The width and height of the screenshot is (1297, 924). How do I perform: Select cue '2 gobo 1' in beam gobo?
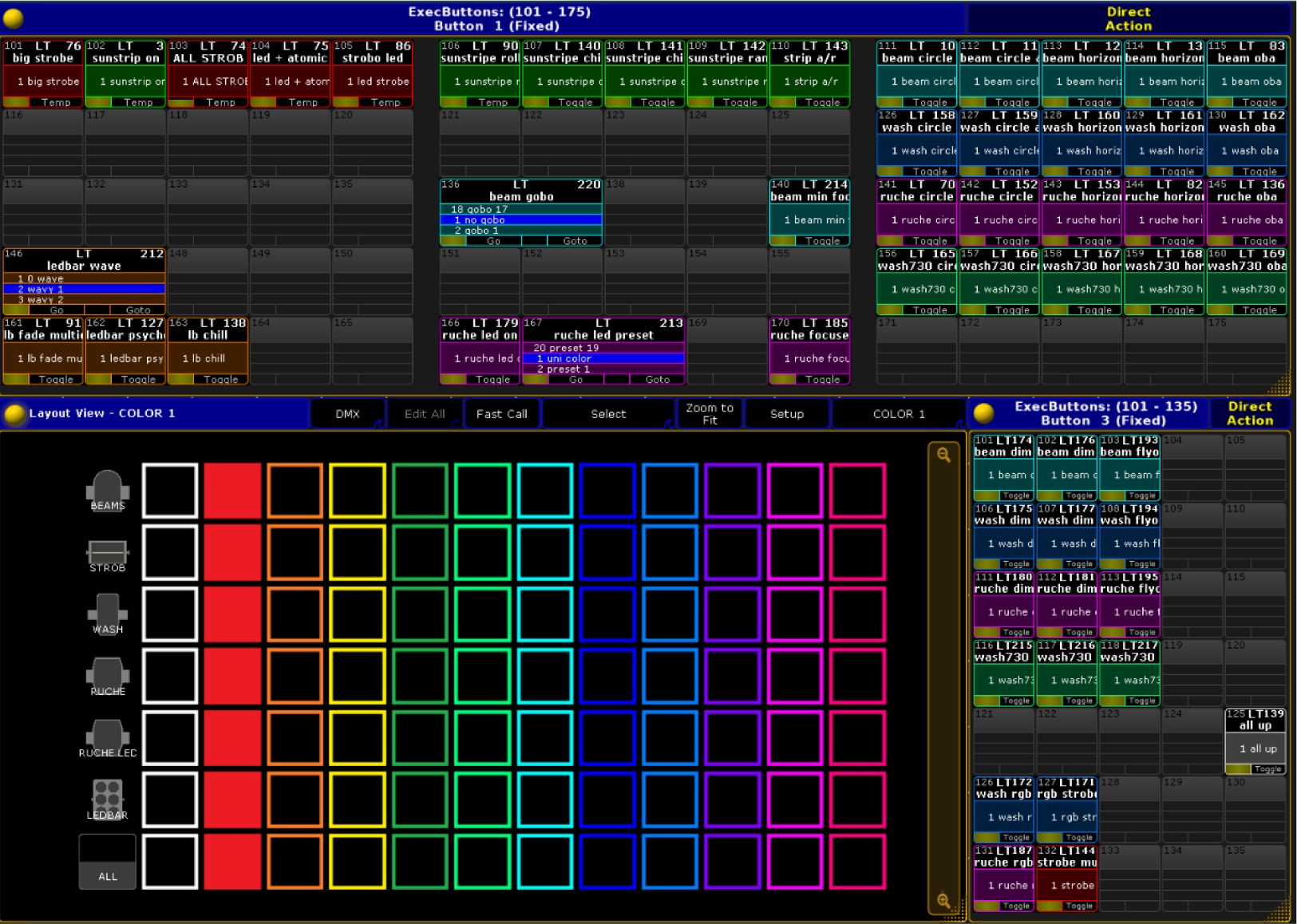(x=521, y=230)
